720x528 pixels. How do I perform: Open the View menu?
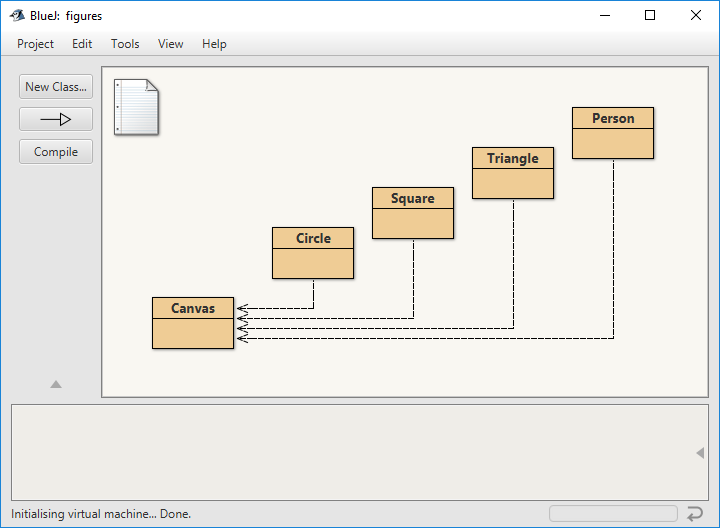[171, 44]
